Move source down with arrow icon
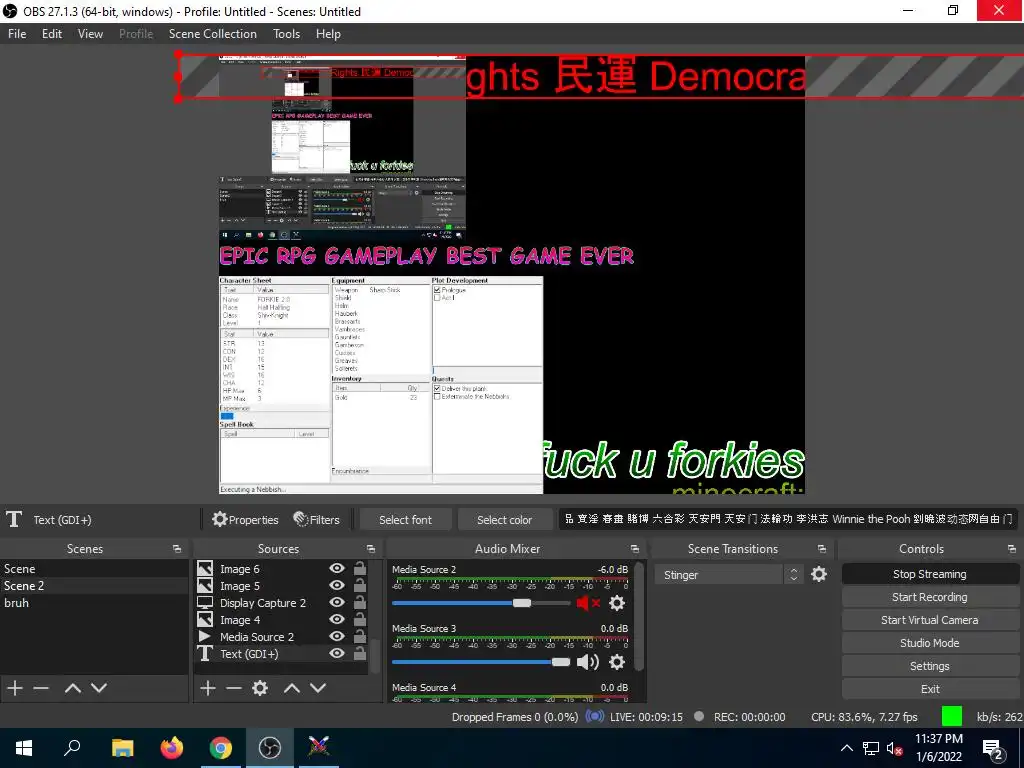 click(x=318, y=688)
